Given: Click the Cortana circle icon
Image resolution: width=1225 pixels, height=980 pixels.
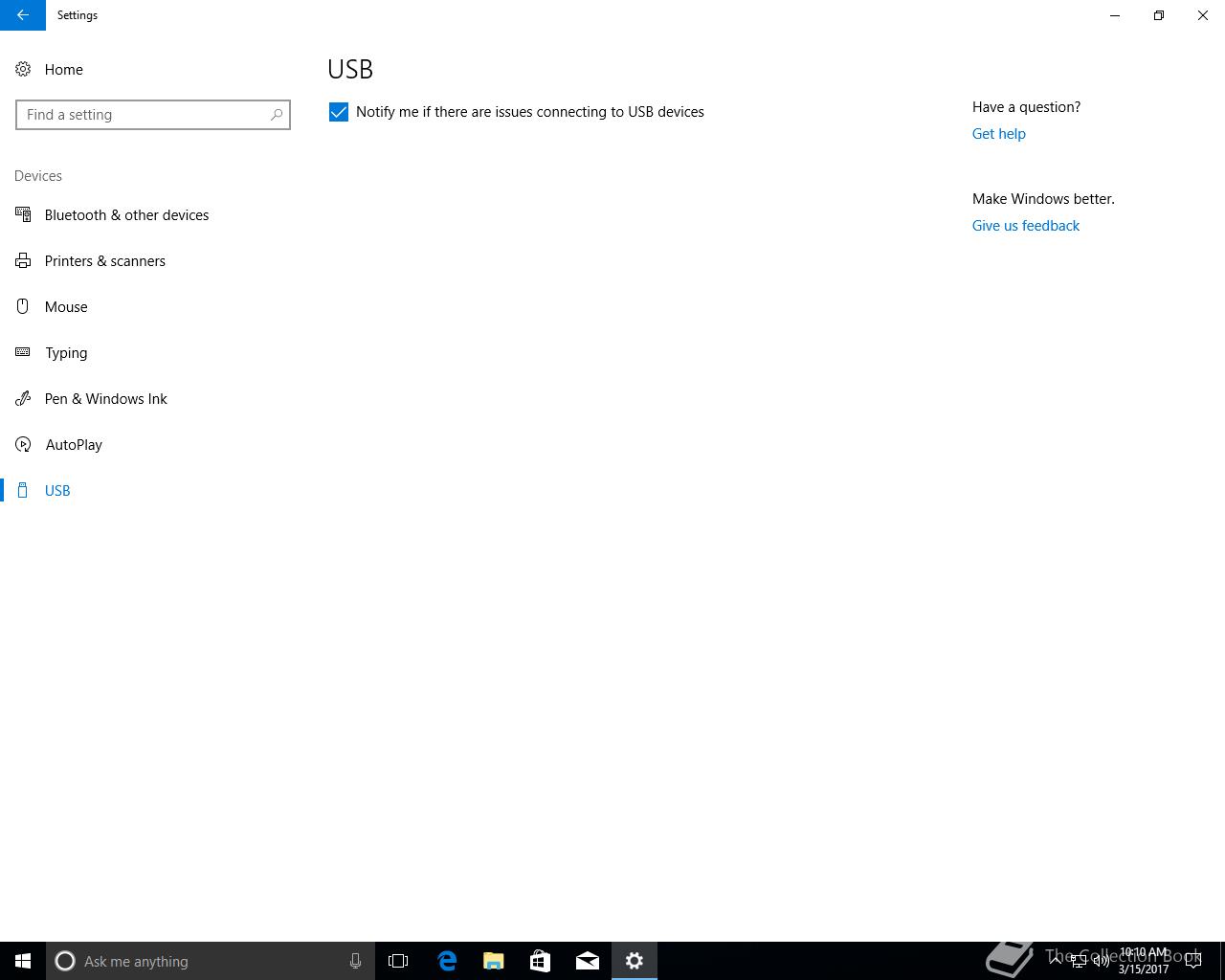Looking at the screenshot, I should pos(65,961).
